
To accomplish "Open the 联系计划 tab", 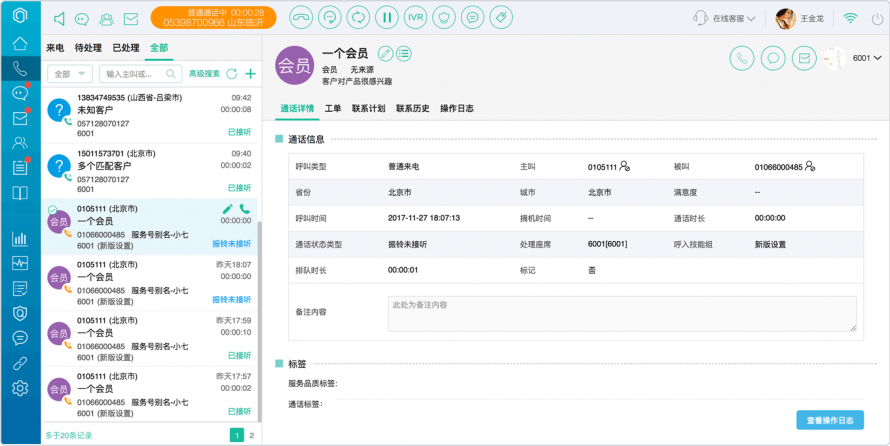I will coord(368,108).
